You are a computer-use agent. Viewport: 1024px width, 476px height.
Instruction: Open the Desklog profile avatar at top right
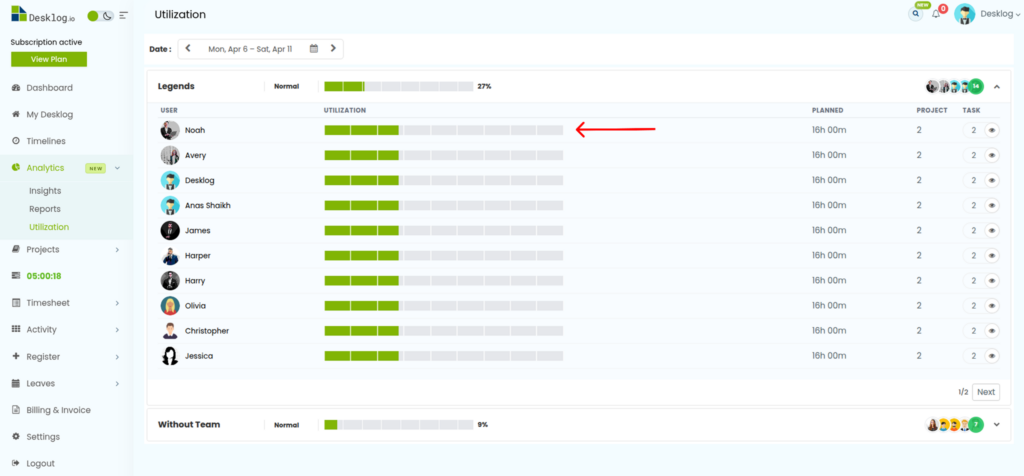click(x=964, y=14)
